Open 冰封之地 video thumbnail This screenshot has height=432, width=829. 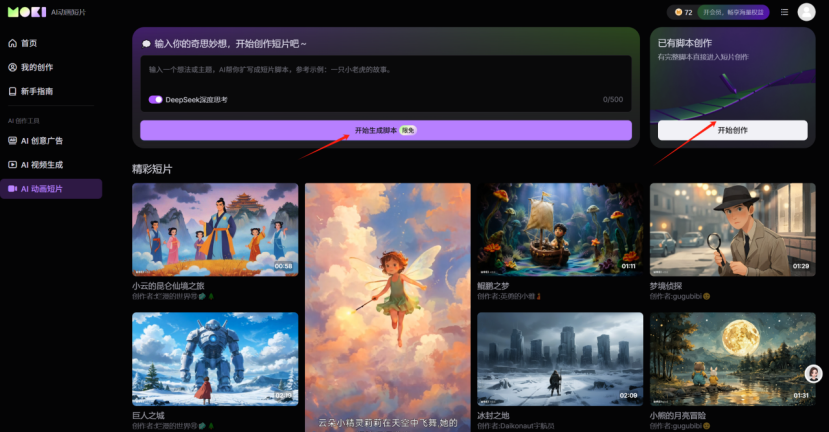pyautogui.click(x=560, y=359)
